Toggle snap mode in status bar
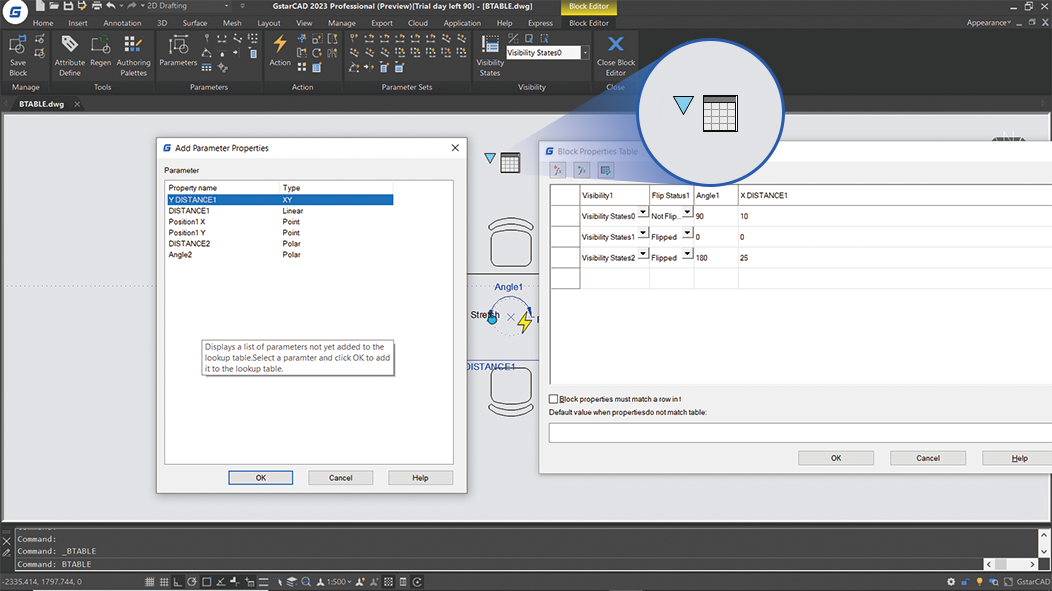 [150, 582]
